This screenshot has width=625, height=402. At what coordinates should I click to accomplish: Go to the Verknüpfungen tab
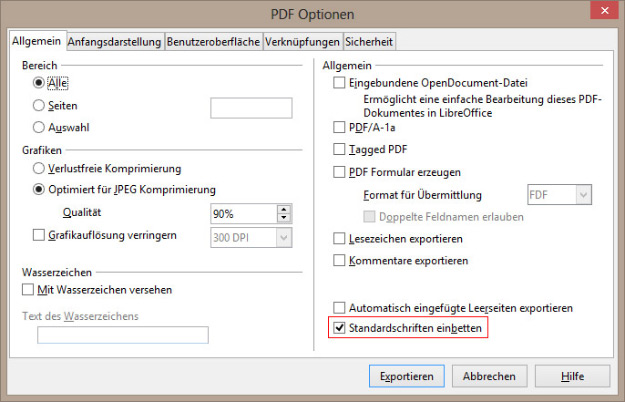pyautogui.click(x=302, y=41)
